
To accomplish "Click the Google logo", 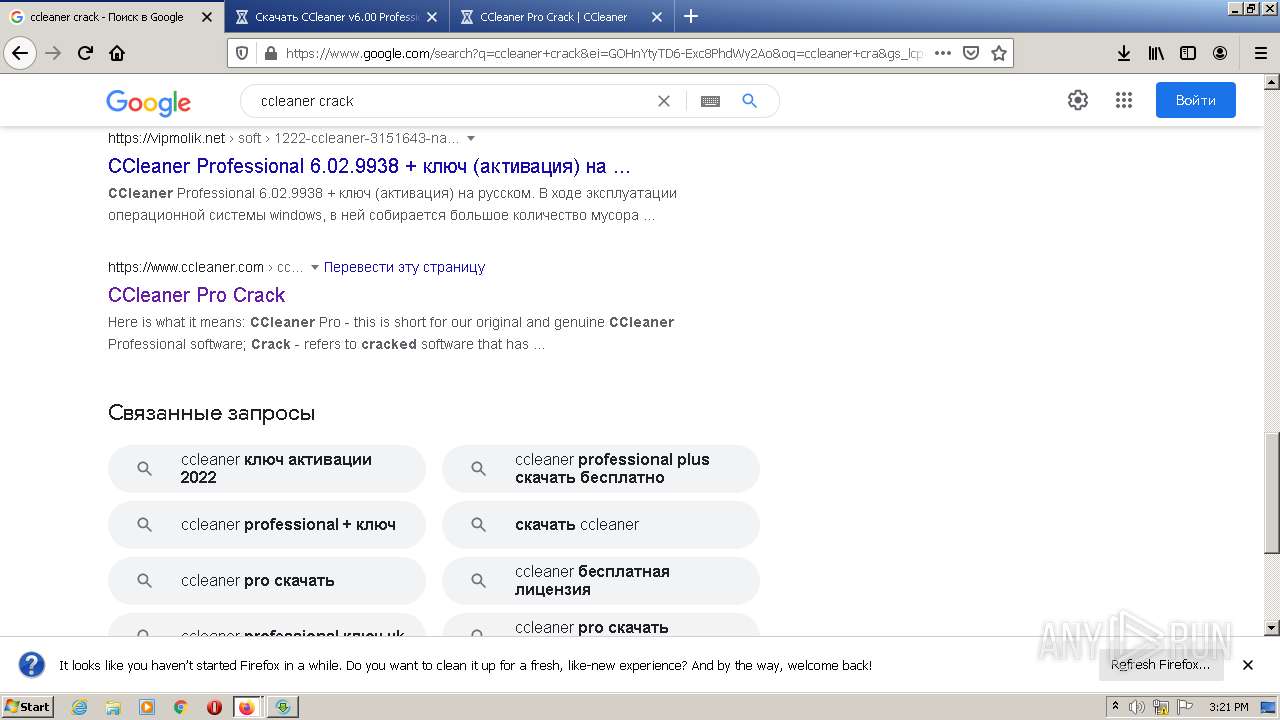I will pyautogui.click(x=148, y=102).
